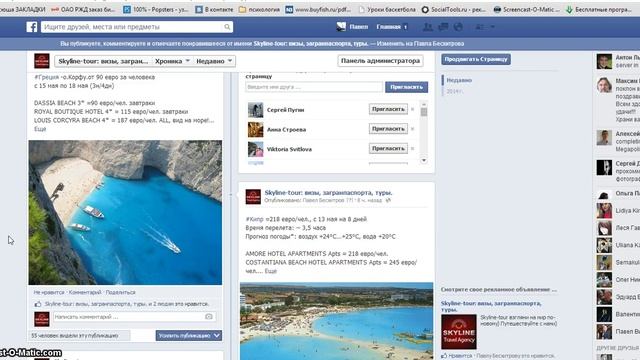
Task: Remove Анна Строева suggestion with x
Action: [x=413, y=129]
